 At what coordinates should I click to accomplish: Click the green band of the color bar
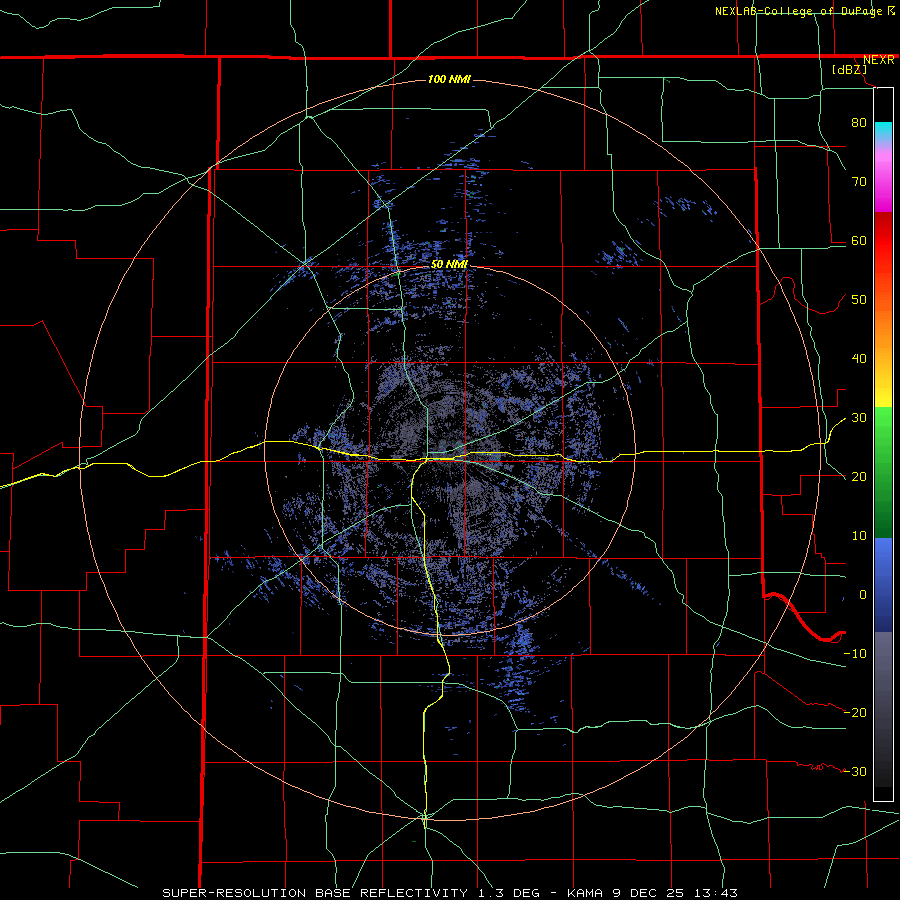click(x=883, y=472)
